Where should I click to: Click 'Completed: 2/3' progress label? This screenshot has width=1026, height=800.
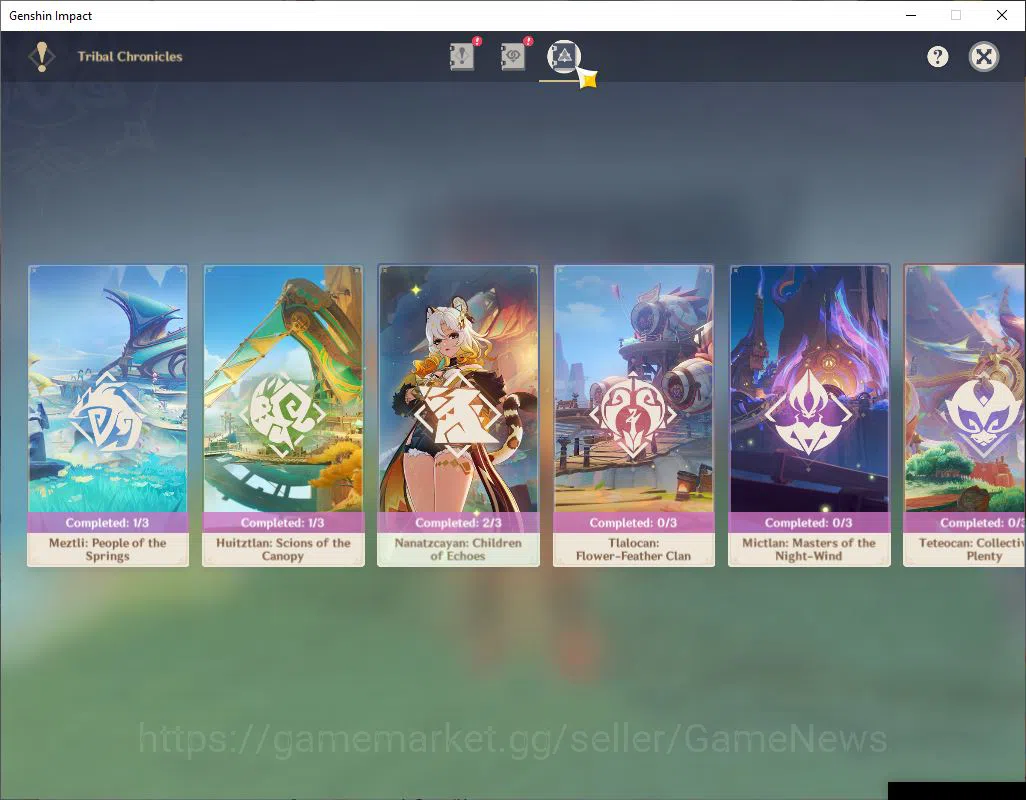(458, 523)
